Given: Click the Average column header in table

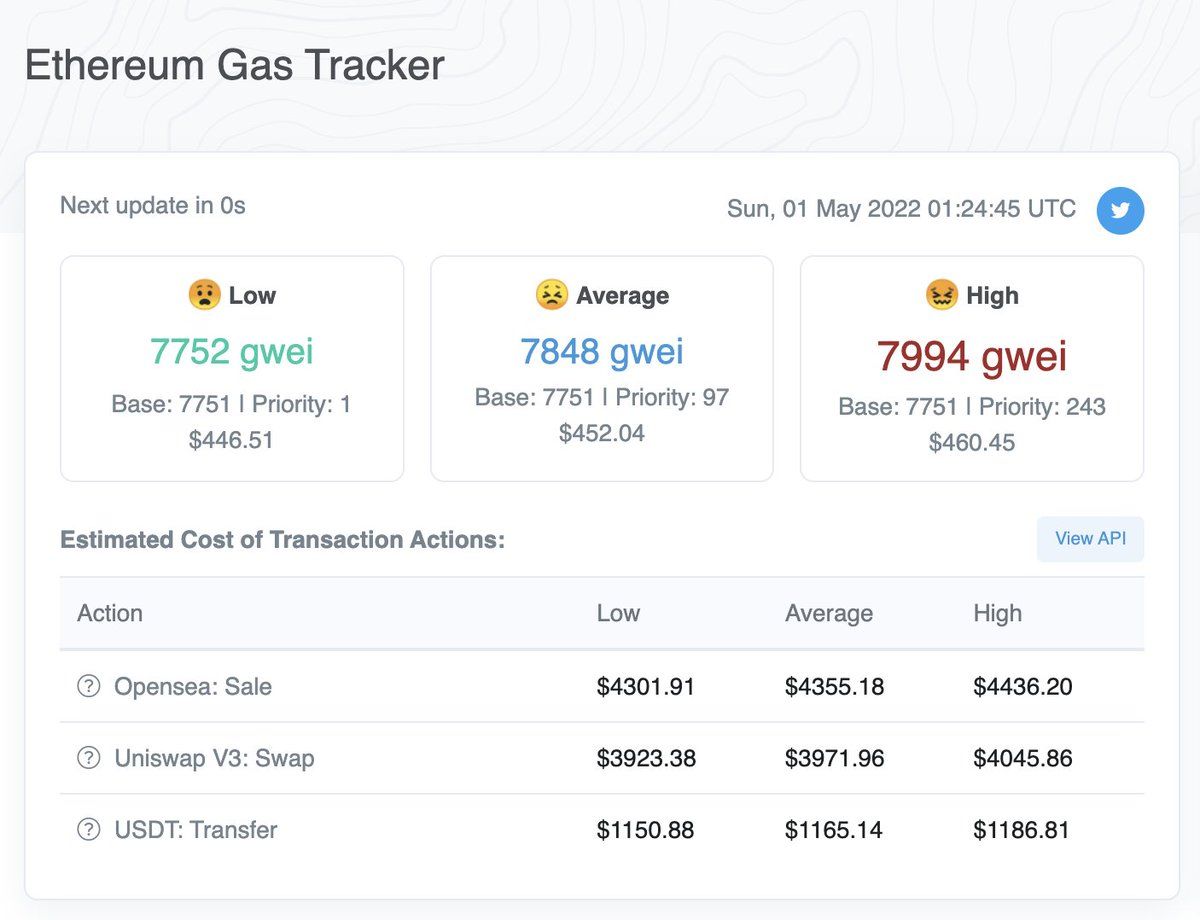Looking at the screenshot, I should pos(829,613).
